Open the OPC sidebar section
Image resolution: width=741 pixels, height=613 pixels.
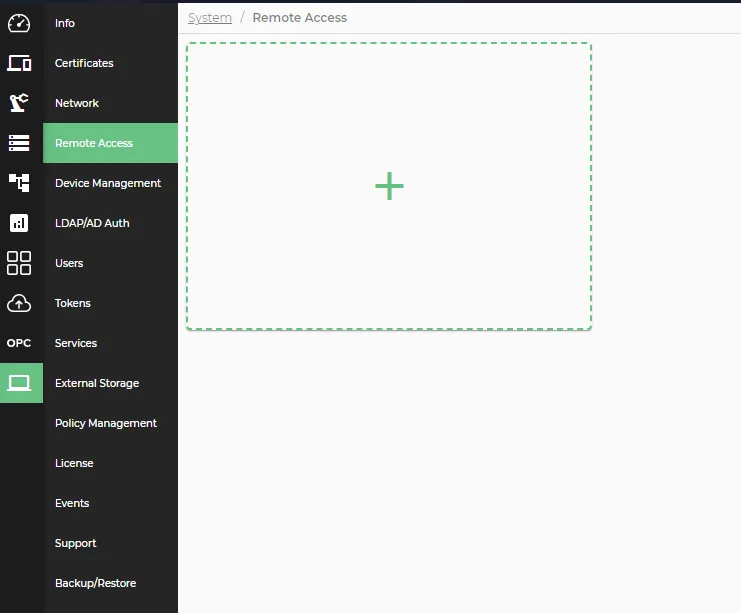[x=19, y=343]
